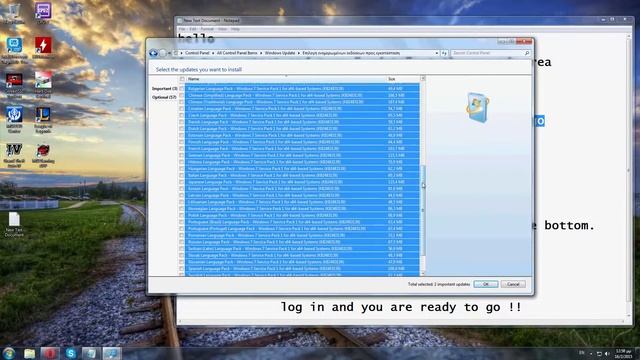Image resolution: width=640 pixels, height=360 pixels.
Task: Click the Notepad horizontal scrollbar
Action: pos(402,321)
